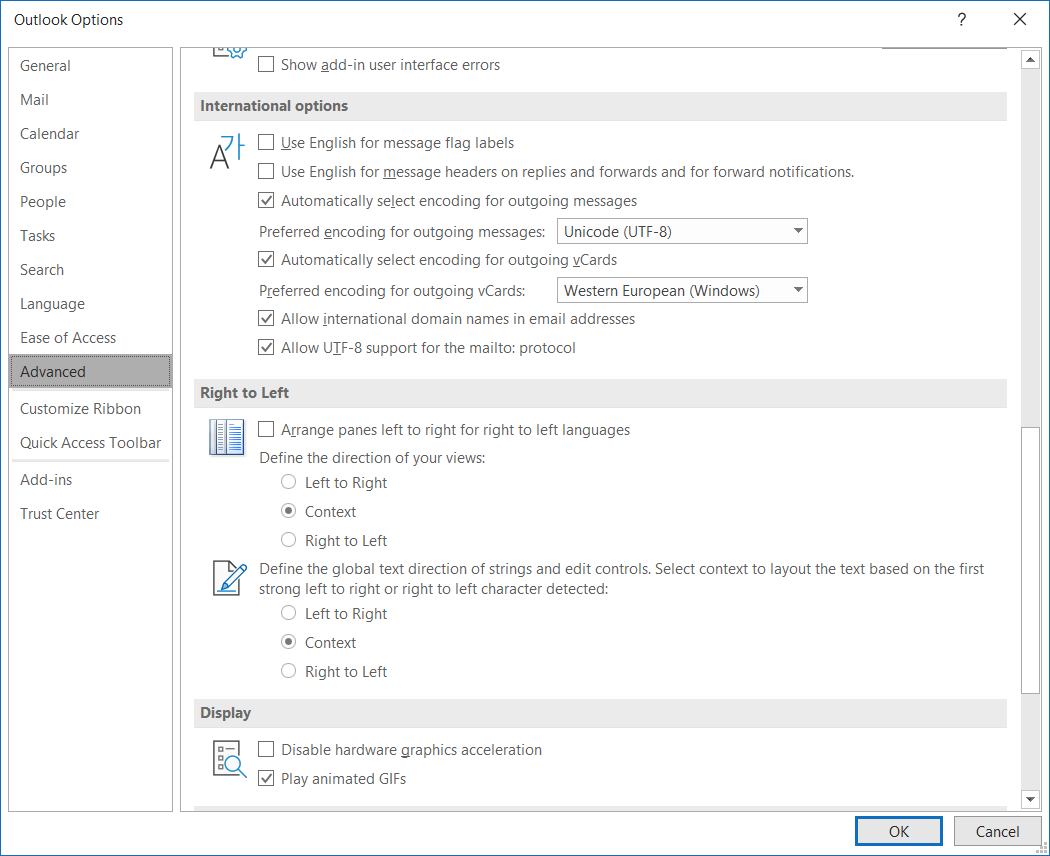Screen dimensions: 1050x856
Task: Click the Cancel button
Action: pos(997,831)
